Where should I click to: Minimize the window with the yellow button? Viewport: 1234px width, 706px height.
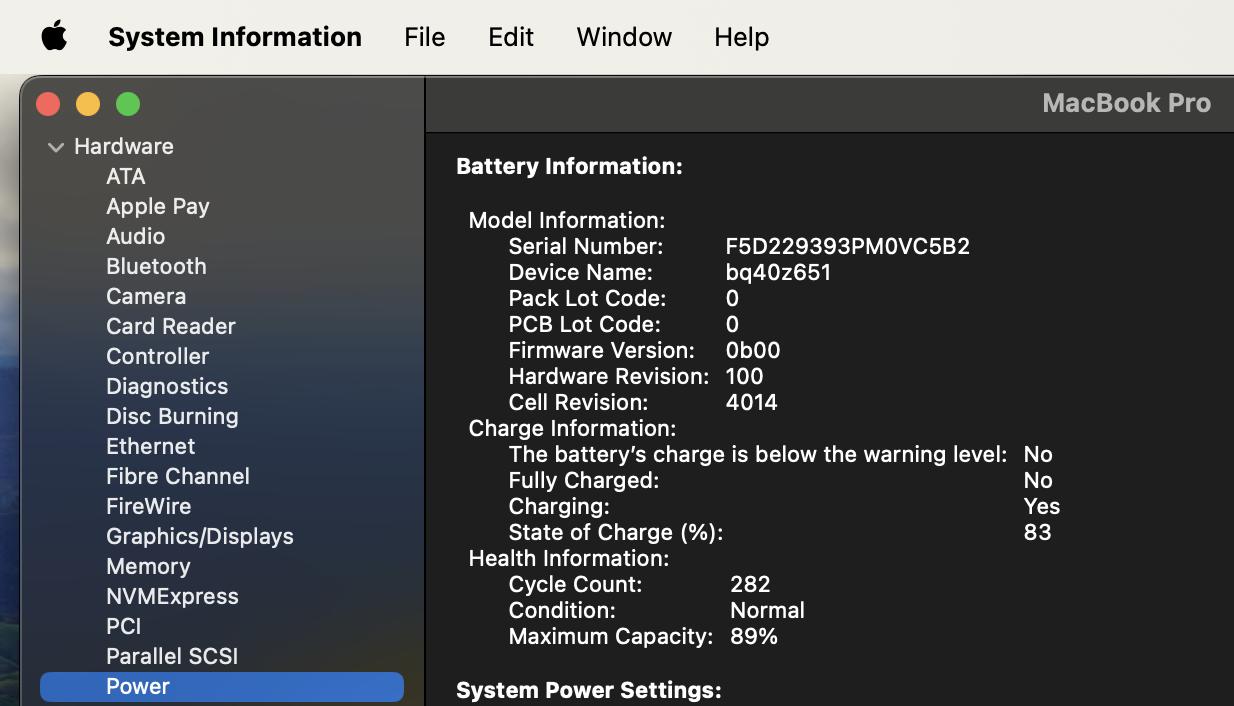(x=88, y=104)
